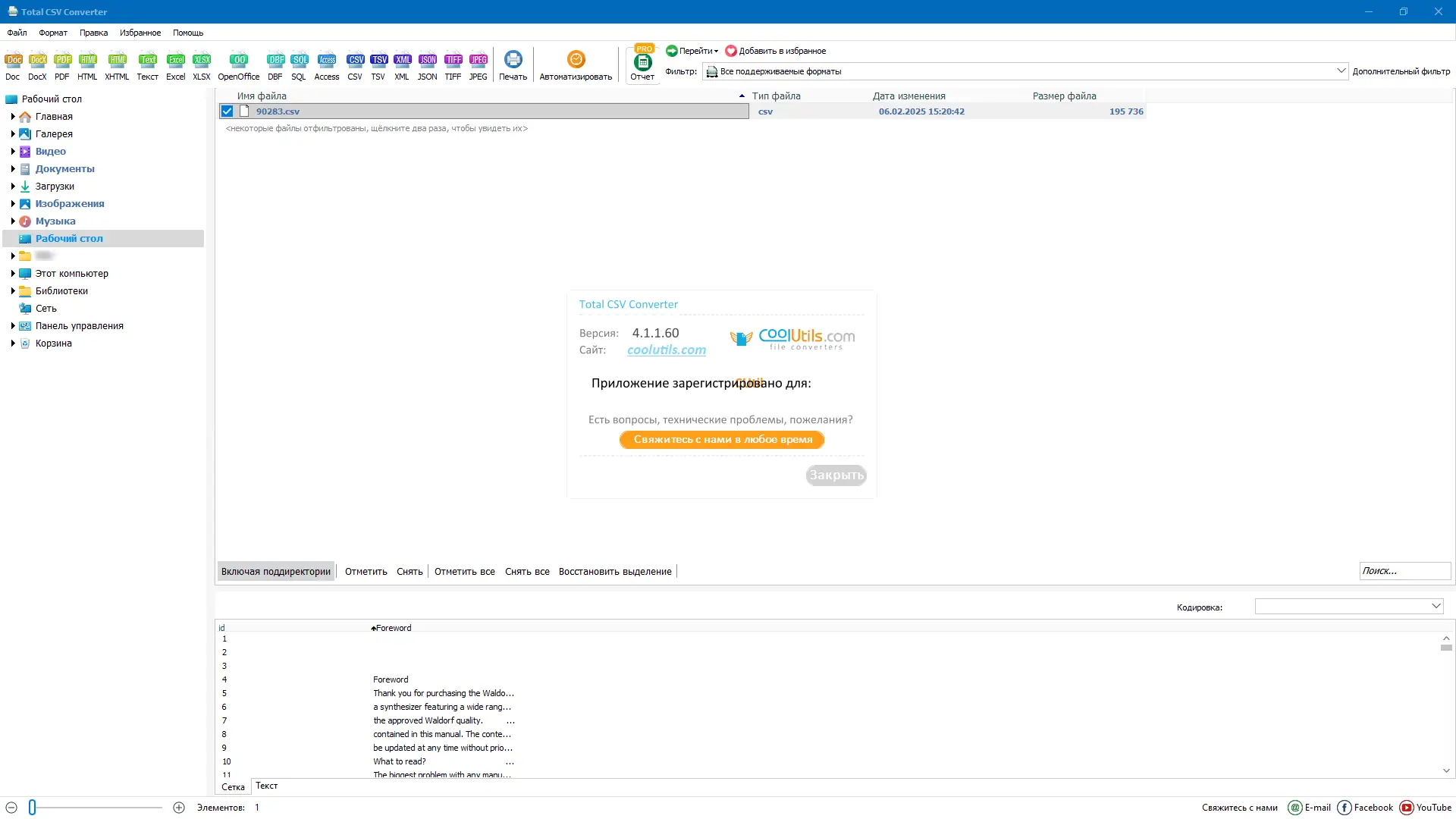This screenshot has height=819, width=1456.
Task: Expand the Документы tree node
Action: (13, 169)
